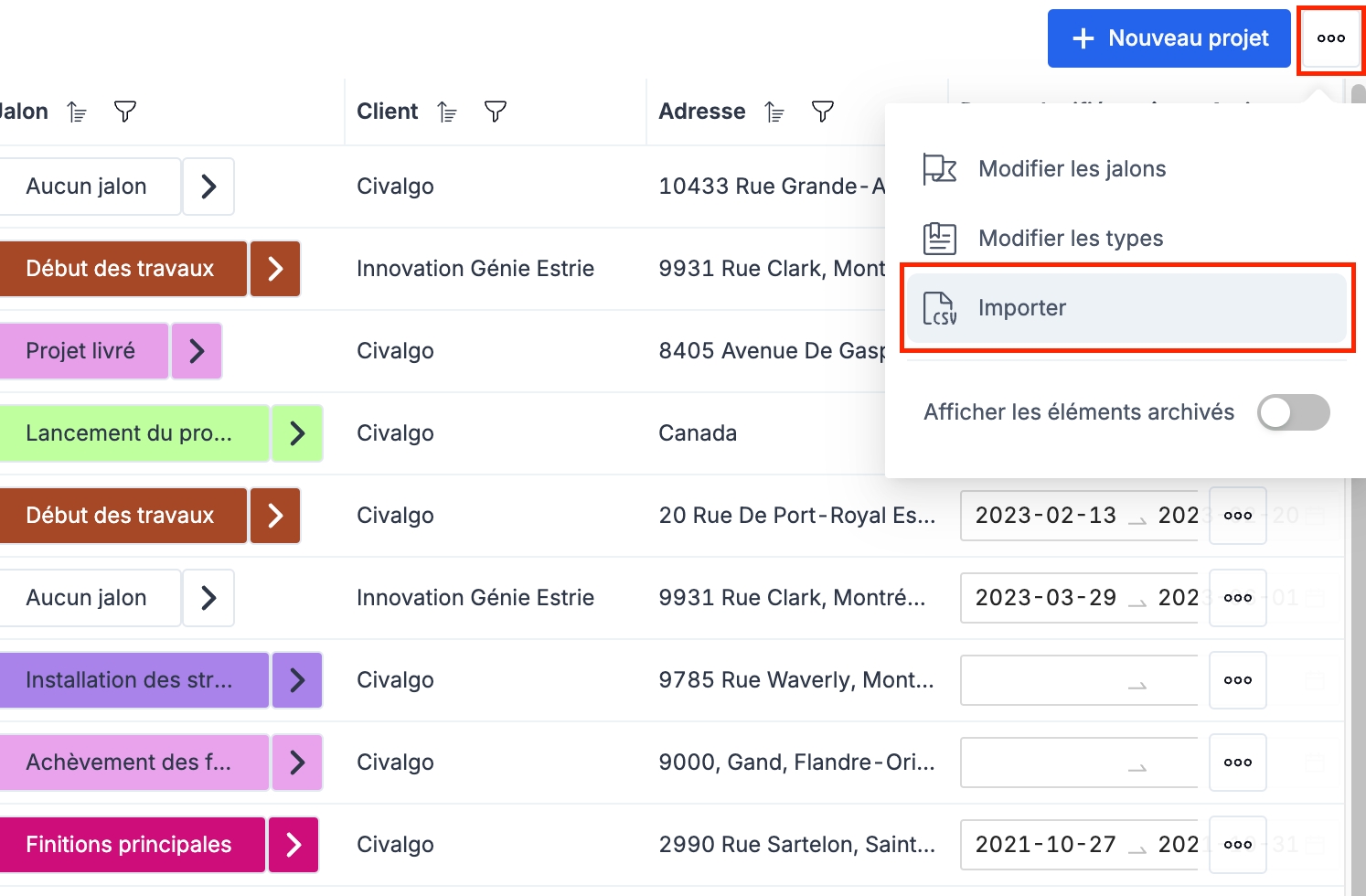Viewport: 1366px width, 896px height.
Task: Click the sort icon next to Adresse
Action: (x=774, y=112)
